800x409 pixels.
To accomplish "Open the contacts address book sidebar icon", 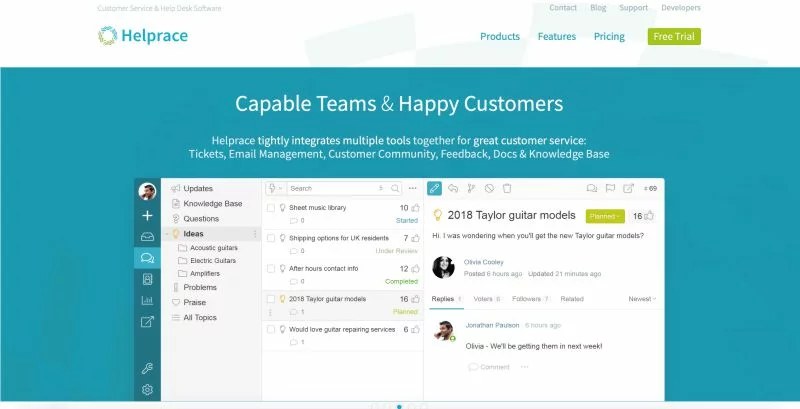I will pos(147,279).
